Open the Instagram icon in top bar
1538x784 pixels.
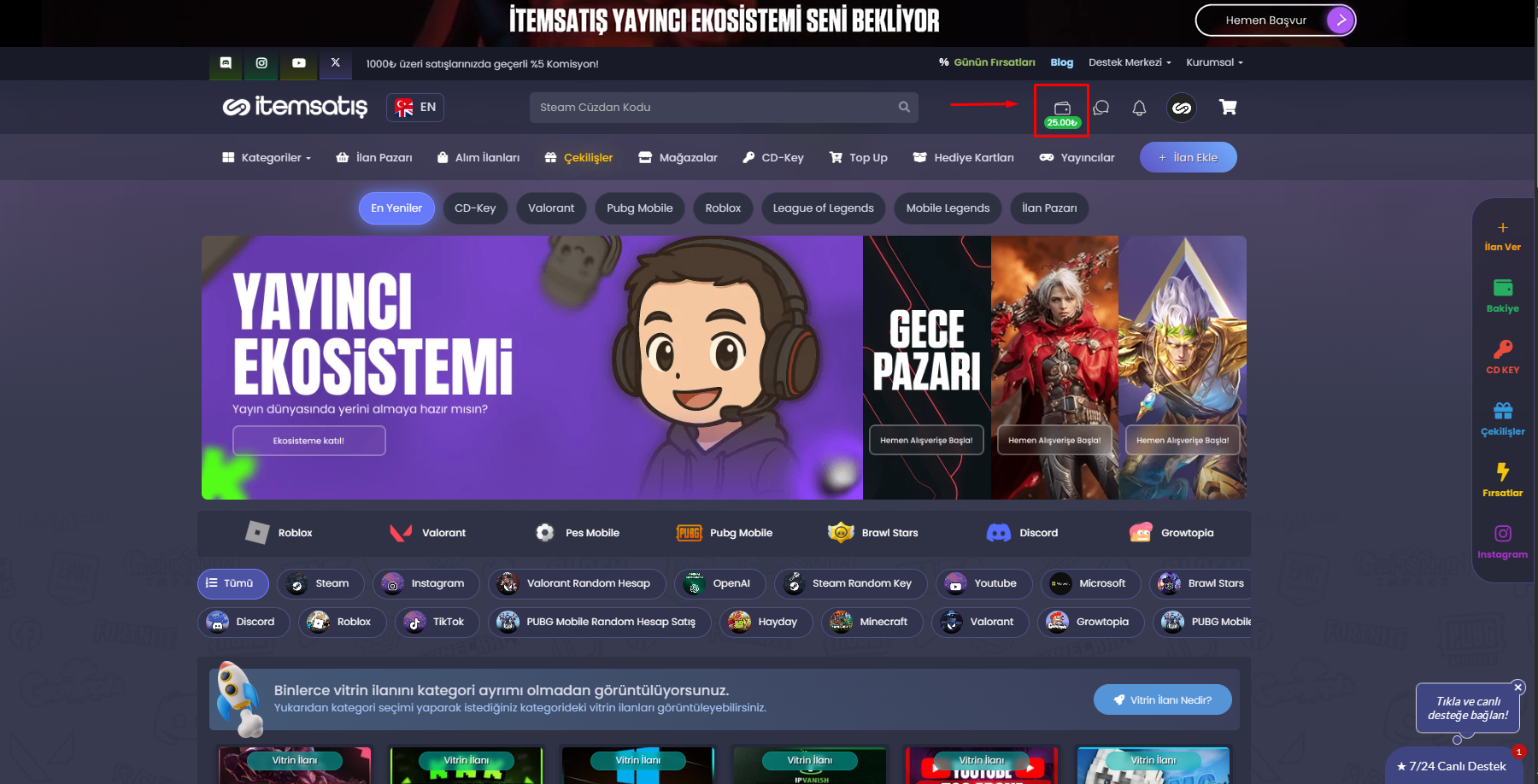point(261,63)
